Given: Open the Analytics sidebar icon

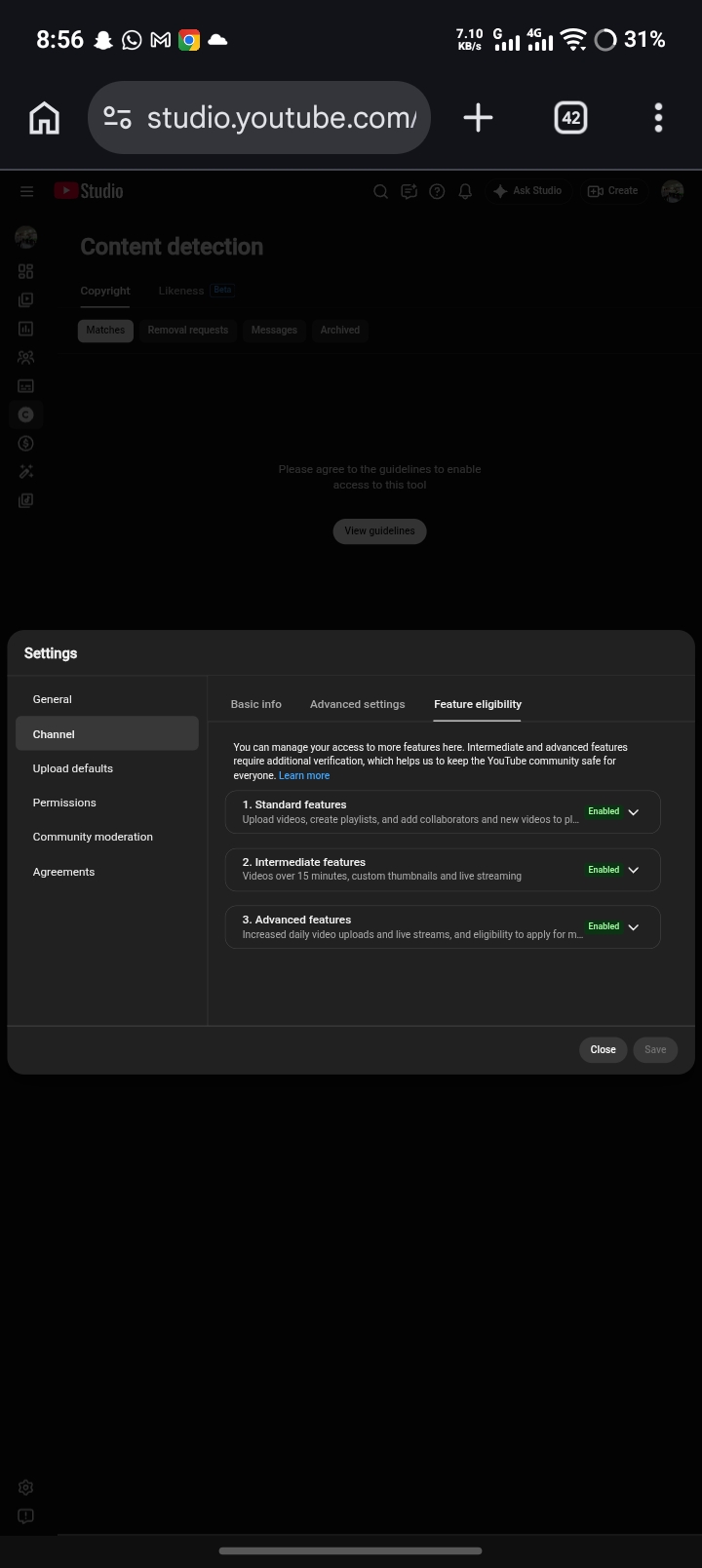Looking at the screenshot, I should pos(26,329).
